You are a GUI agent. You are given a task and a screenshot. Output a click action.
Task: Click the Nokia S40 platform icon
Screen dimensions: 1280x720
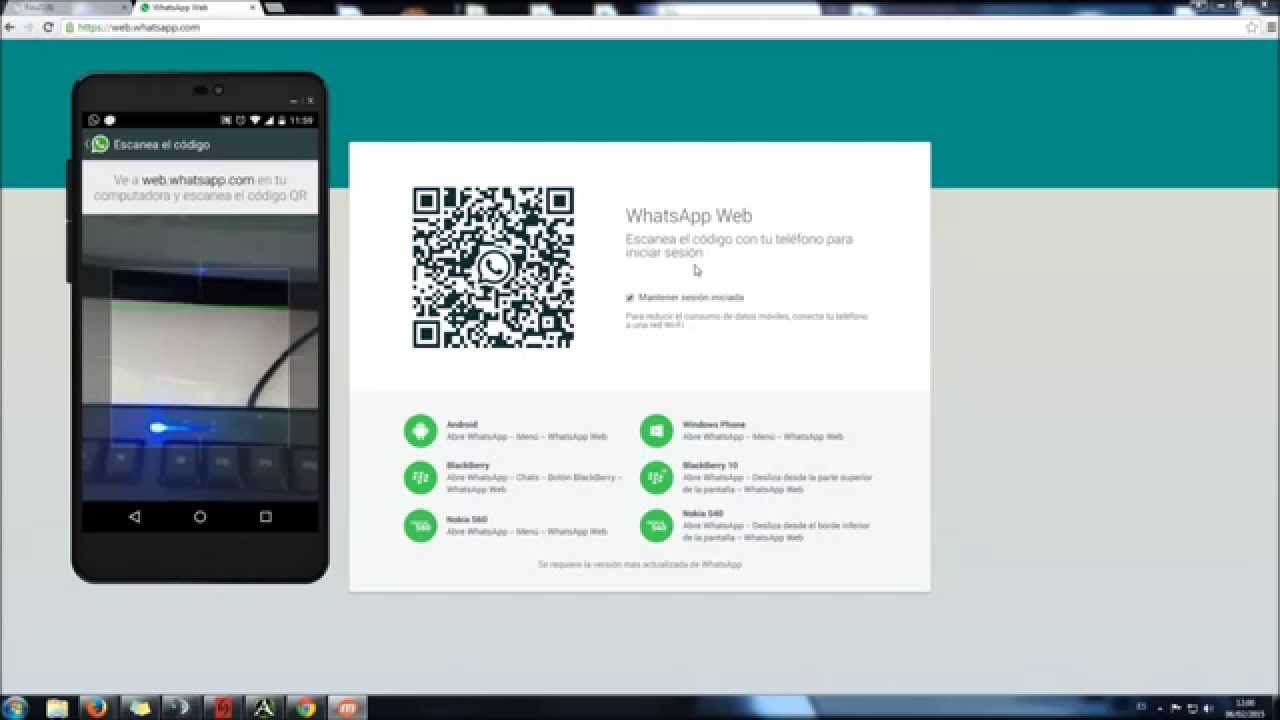click(x=656, y=526)
